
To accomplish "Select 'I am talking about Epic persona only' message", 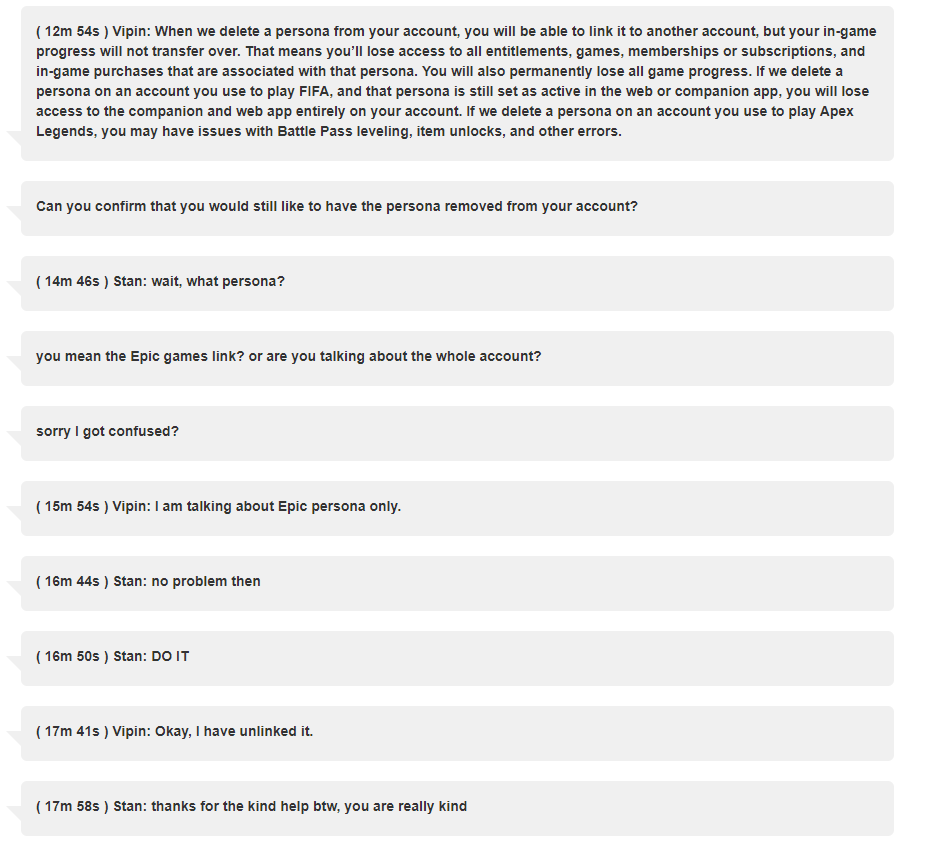I will click(x=457, y=508).
